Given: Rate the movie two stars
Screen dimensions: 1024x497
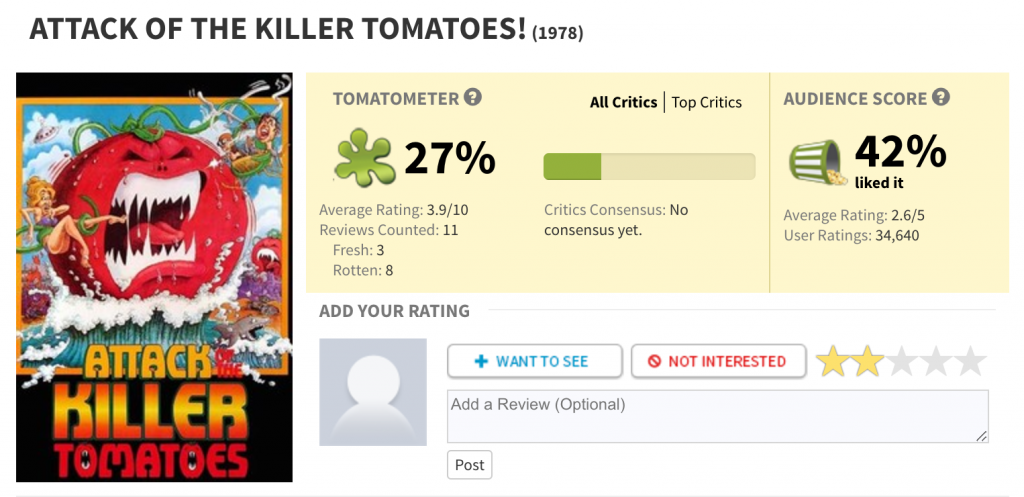Looking at the screenshot, I should [867, 361].
